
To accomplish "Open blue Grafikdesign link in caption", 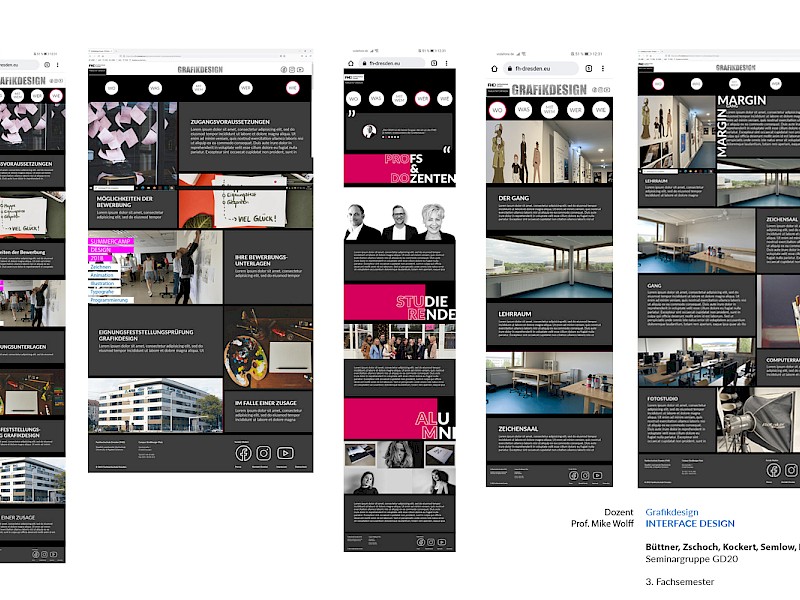I will click(x=672, y=512).
